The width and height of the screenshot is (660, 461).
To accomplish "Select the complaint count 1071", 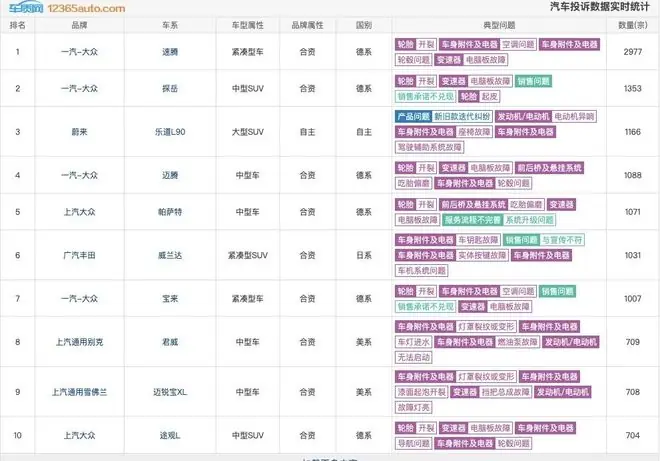I will tap(633, 212).
